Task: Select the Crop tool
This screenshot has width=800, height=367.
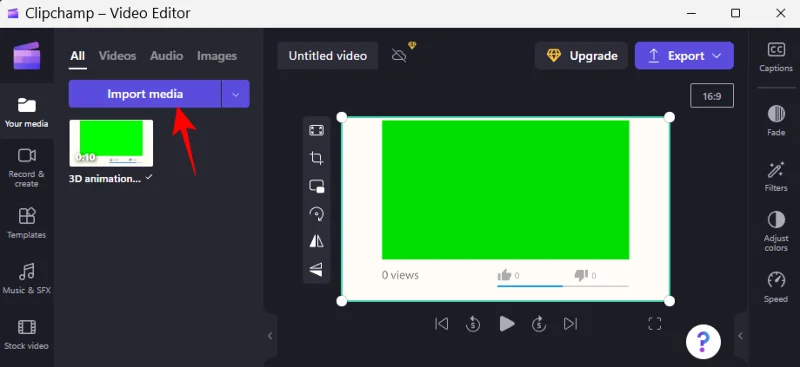Action: 316,158
